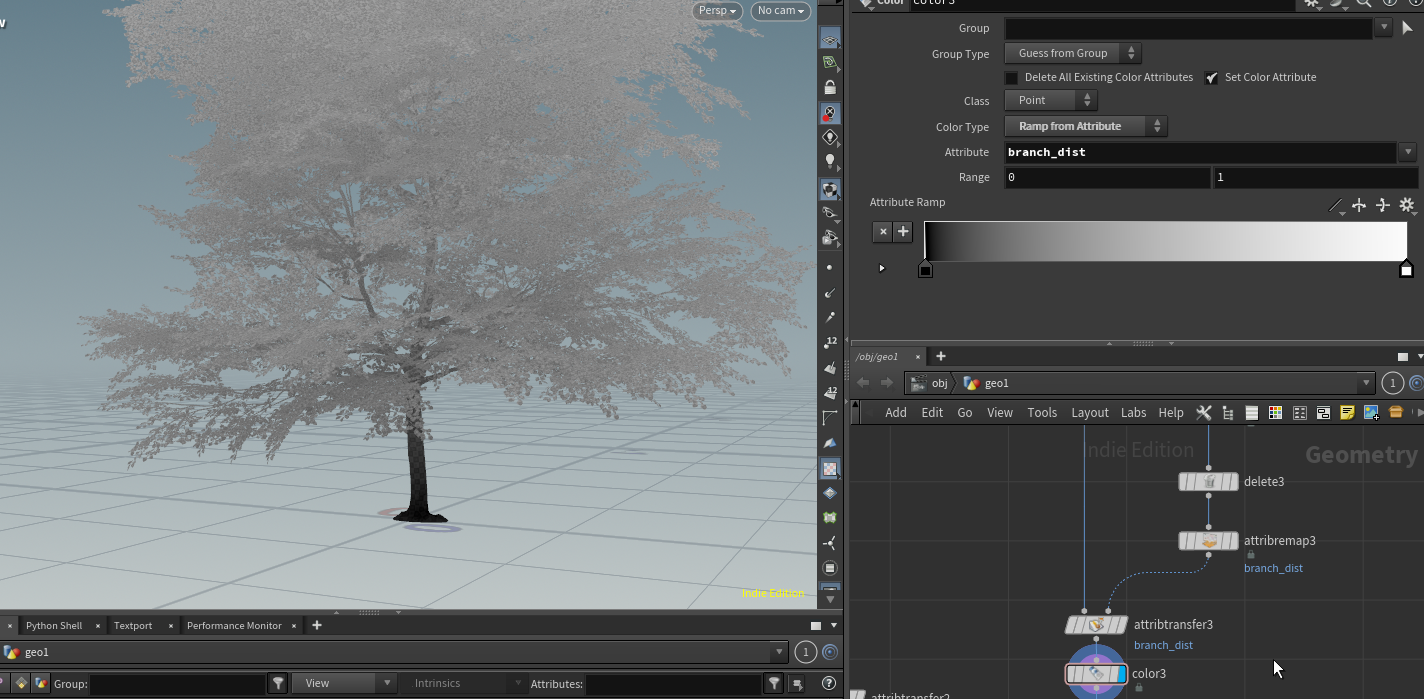Viewport: 1424px width, 699px height.
Task: Click the color palette icon in network toolbar
Action: (x=1275, y=413)
